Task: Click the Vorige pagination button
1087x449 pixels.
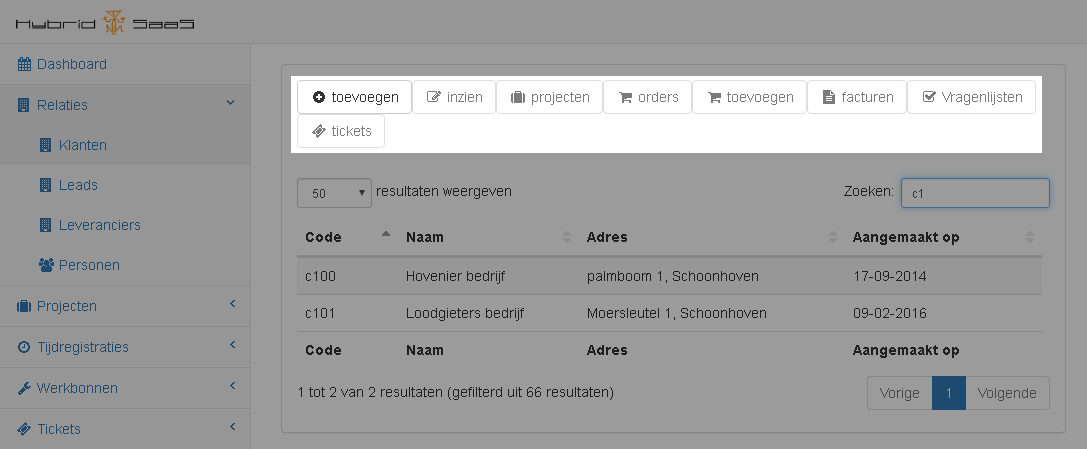Action: tap(899, 393)
